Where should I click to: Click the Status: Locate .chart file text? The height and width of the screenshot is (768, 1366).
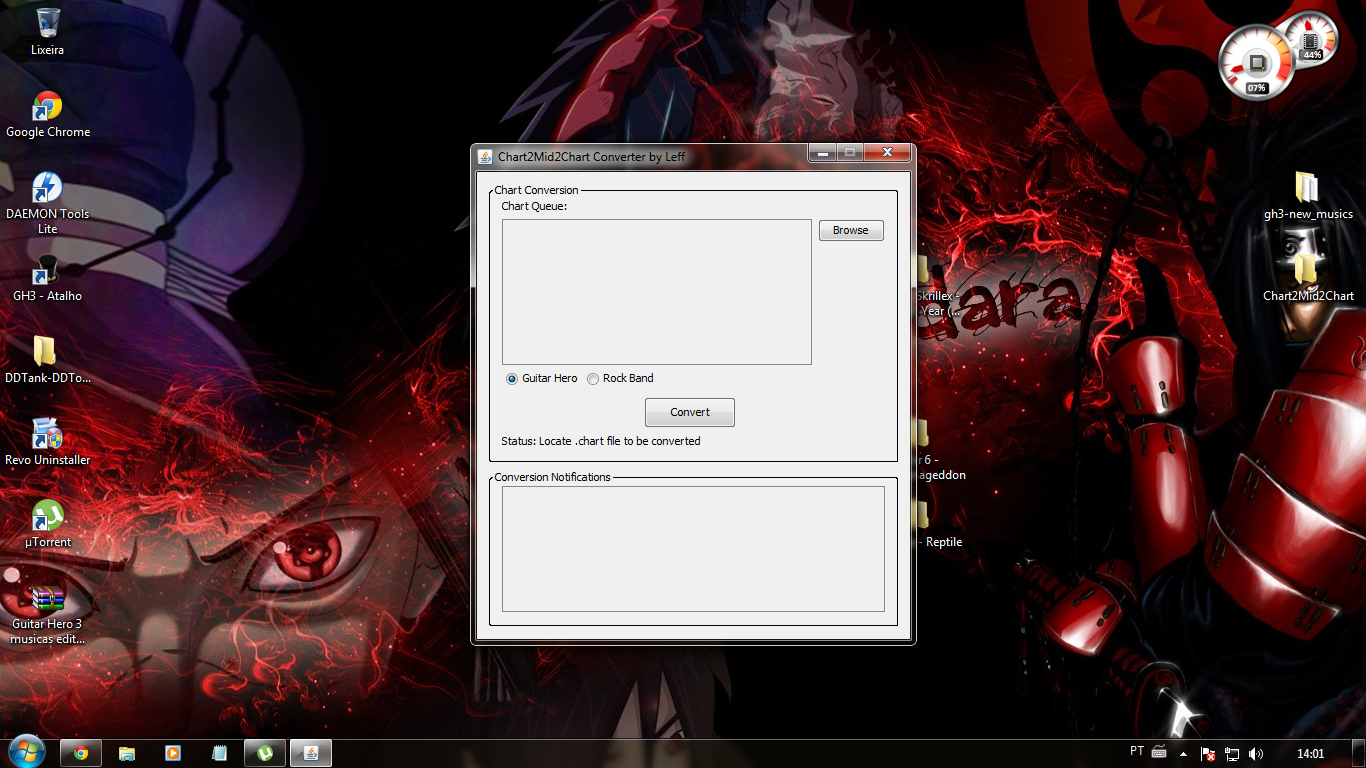601,441
